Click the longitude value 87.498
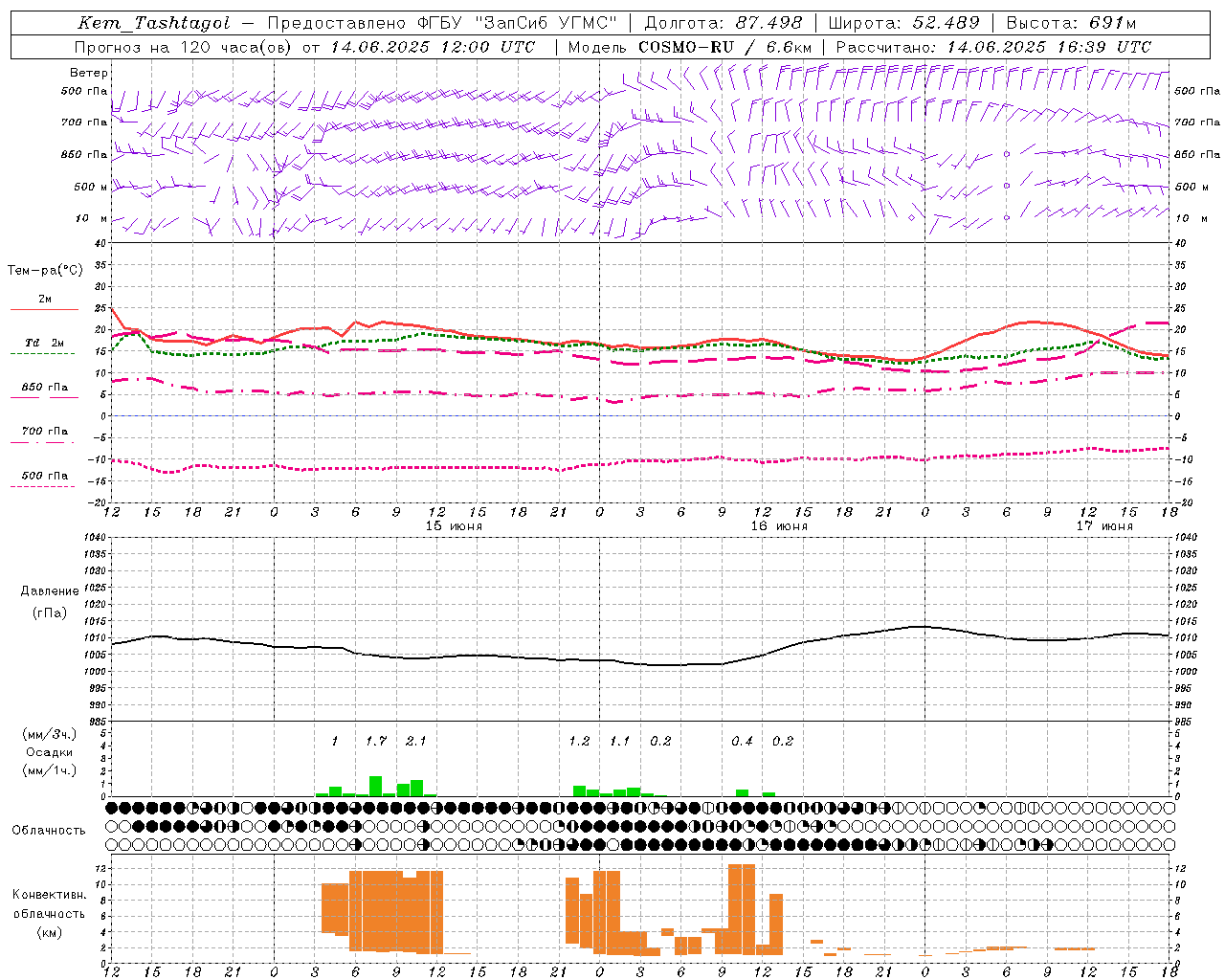Screen dimensions: 1225x980 pos(768,23)
